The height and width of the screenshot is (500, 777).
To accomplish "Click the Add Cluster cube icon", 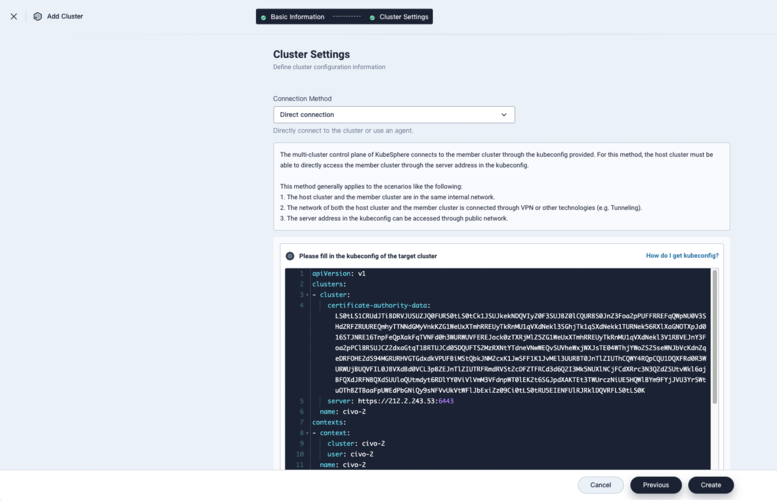I will pos(38,16).
